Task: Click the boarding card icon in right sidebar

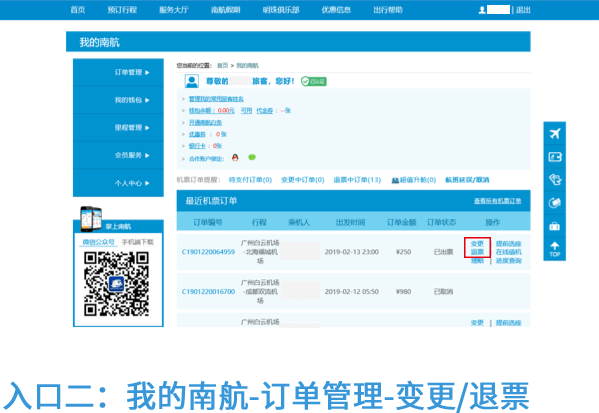Action: (x=555, y=157)
